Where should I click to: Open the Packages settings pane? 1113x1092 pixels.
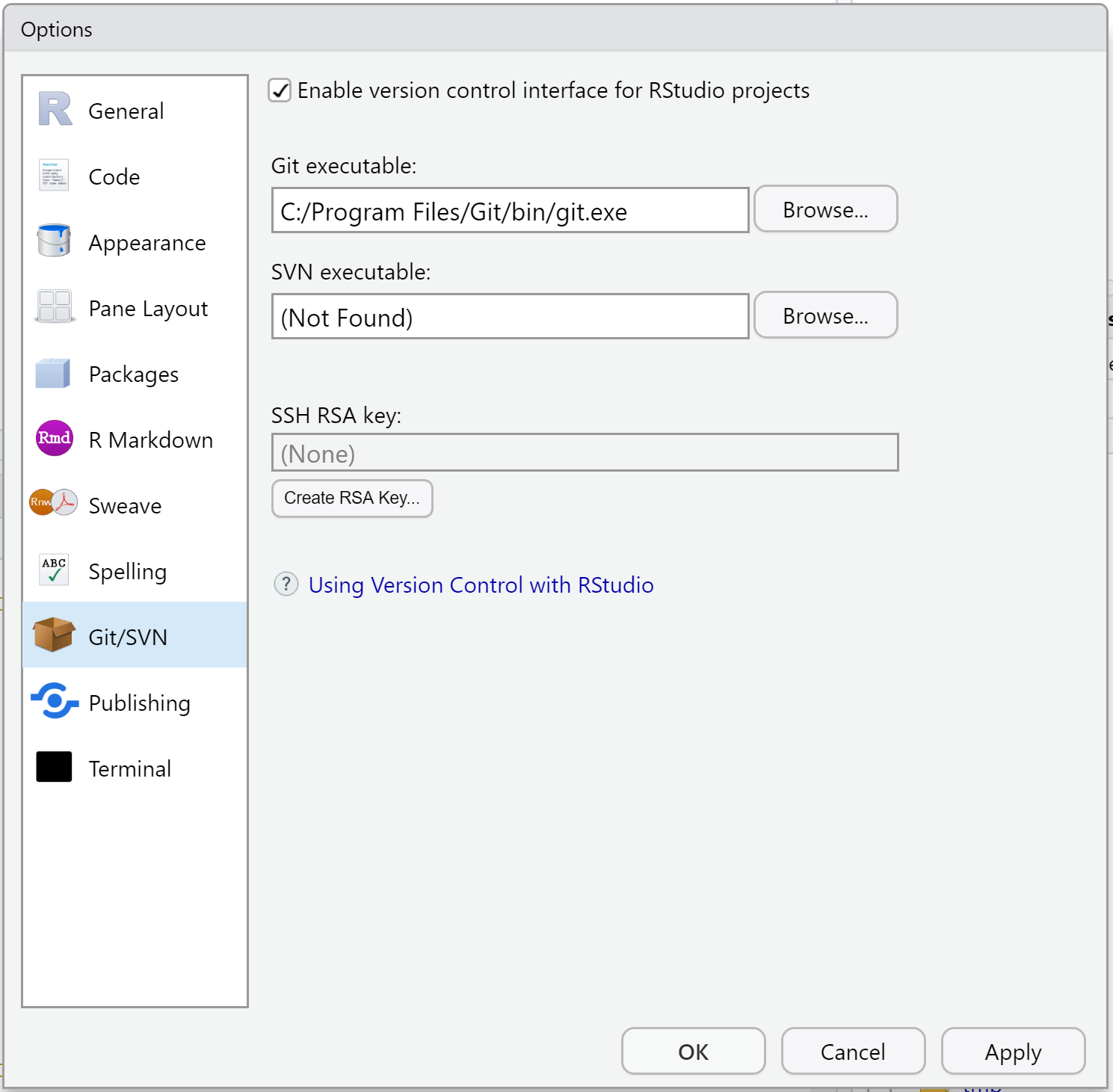click(53, 373)
